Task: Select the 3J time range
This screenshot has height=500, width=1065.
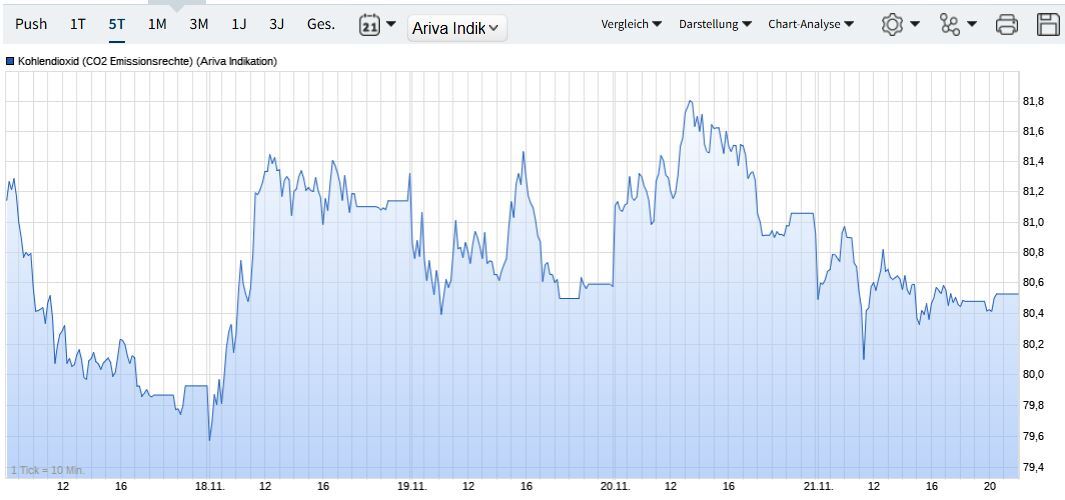Action: (x=276, y=24)
